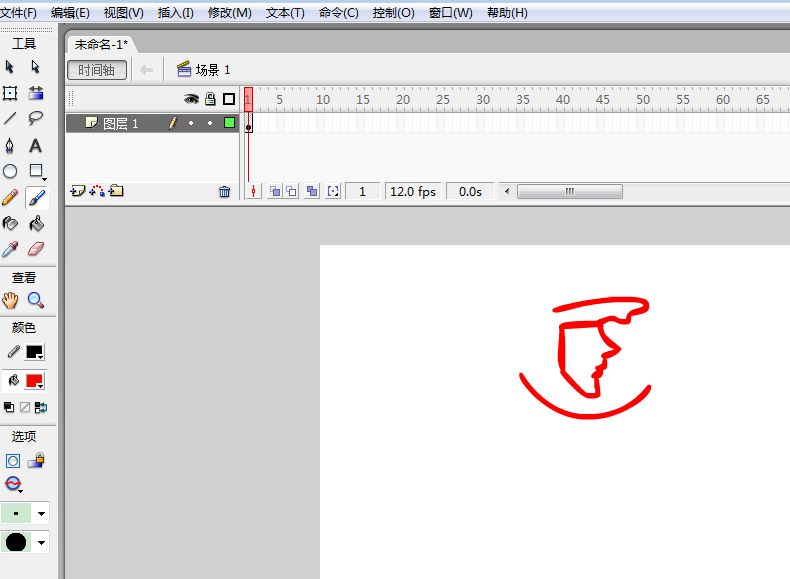Toggle outline green square for 图层 1
790x579 pixels.
(229, 122)
